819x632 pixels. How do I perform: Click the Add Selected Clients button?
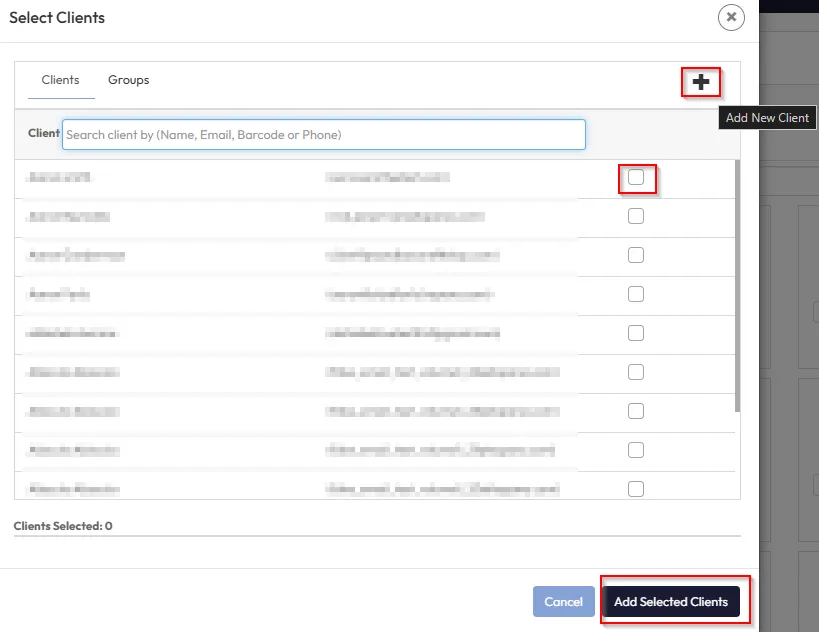[671, 602]
